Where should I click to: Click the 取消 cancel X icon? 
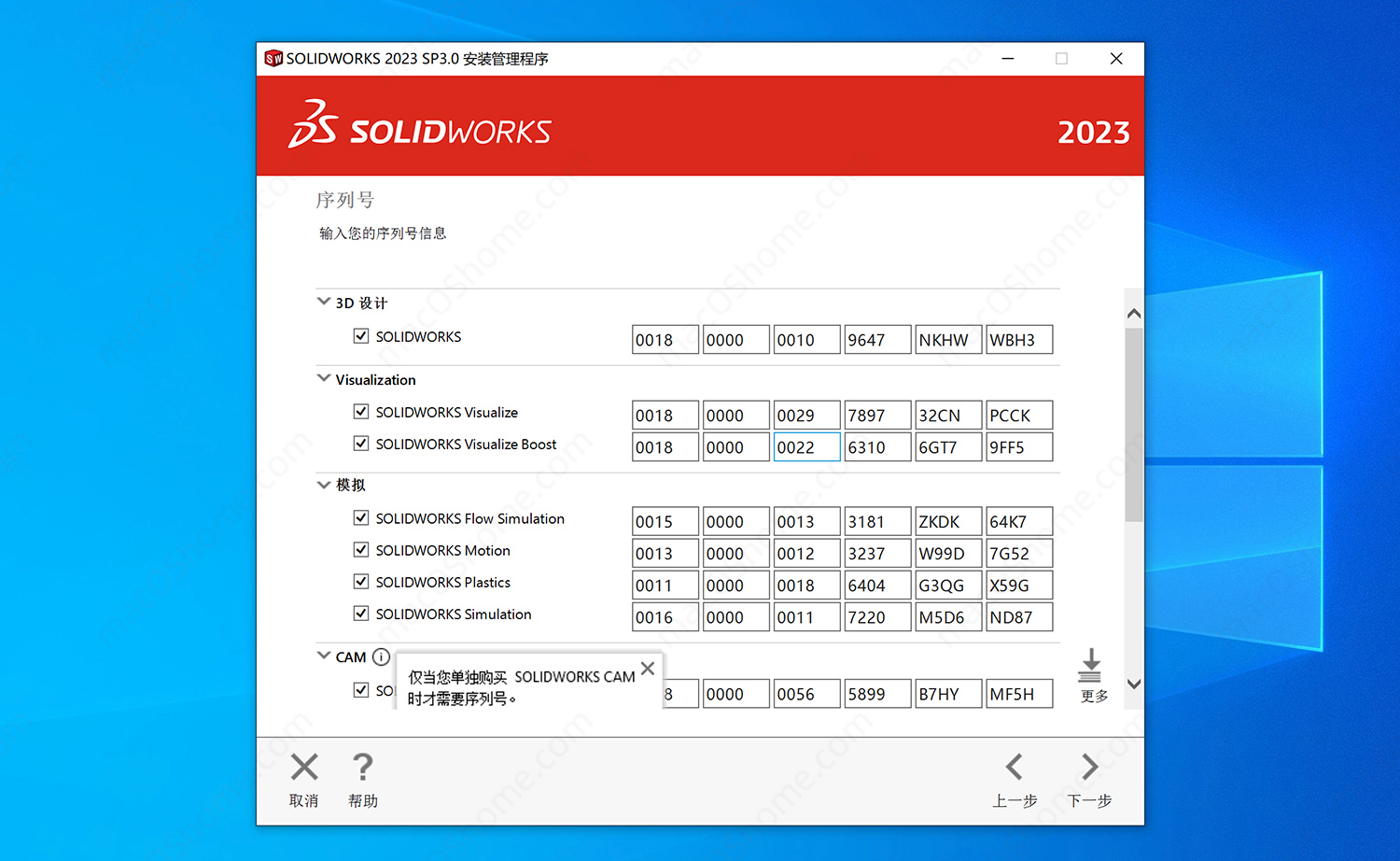tap(304, 768)
